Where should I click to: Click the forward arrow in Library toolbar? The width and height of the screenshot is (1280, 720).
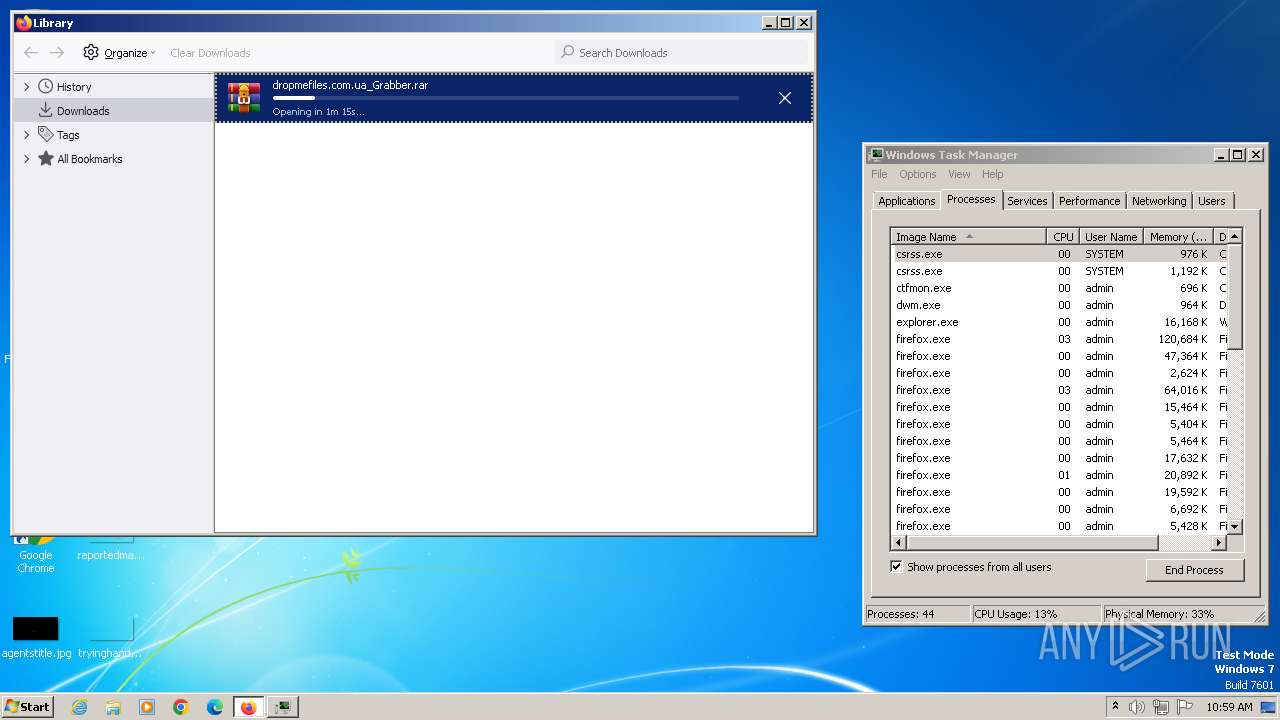[57, 53]
